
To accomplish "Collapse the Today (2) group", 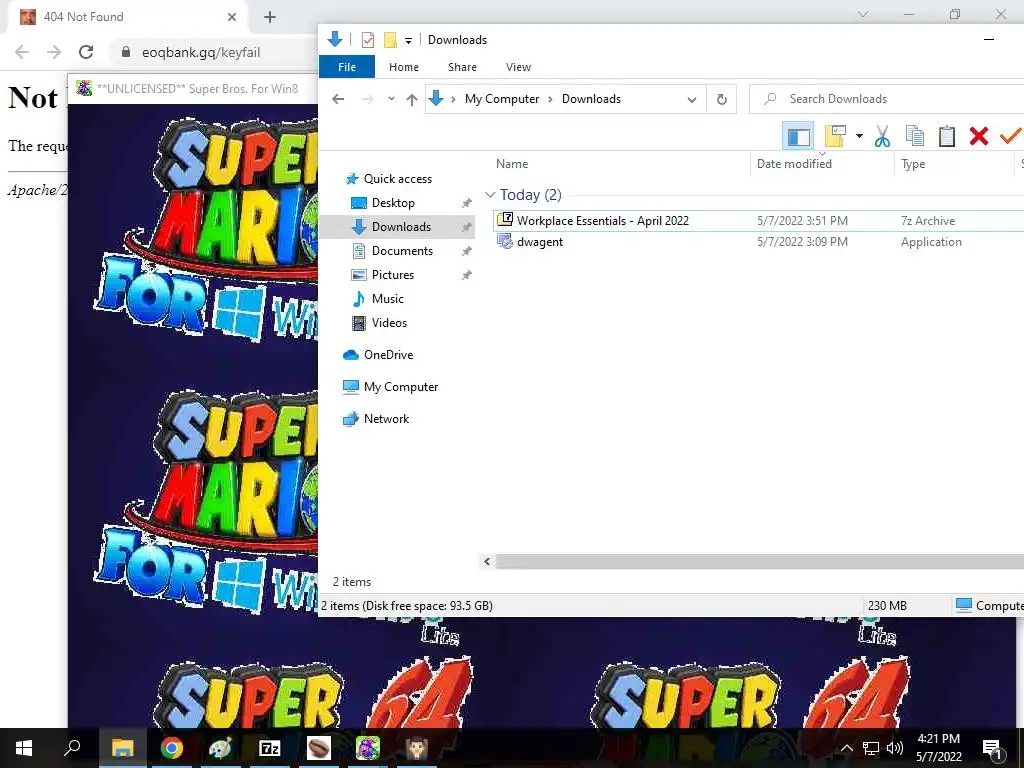I will (490, 195).
